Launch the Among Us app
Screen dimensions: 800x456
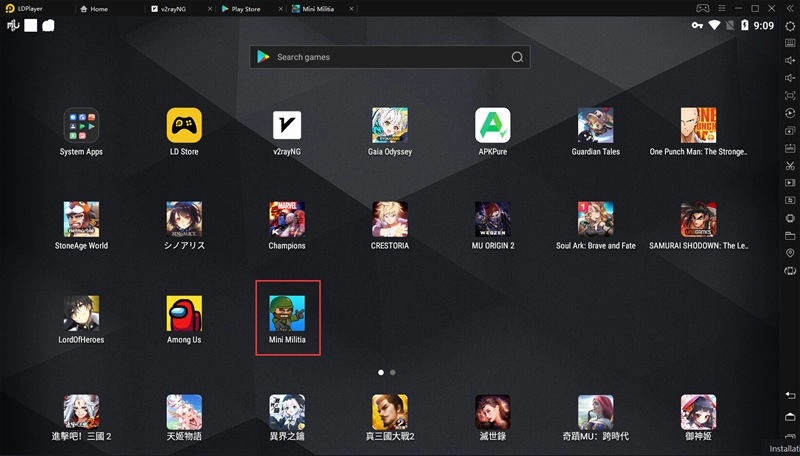[x=184, y=314]
